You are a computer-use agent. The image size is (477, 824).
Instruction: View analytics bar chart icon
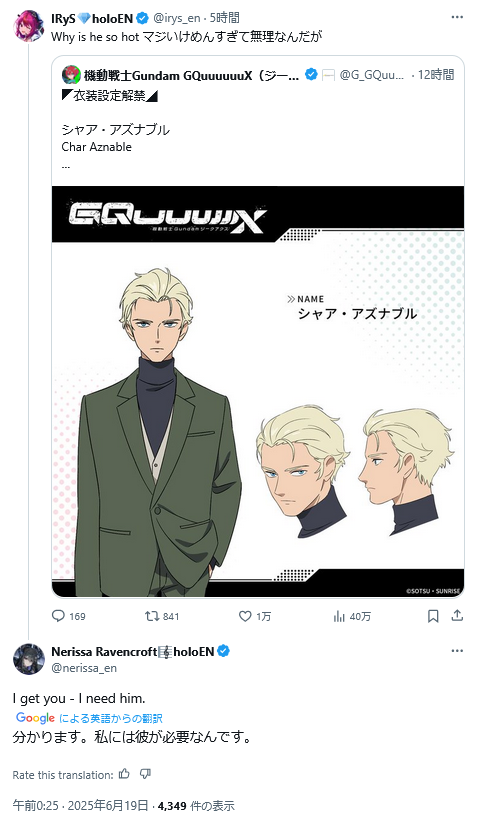coord(339,616)
